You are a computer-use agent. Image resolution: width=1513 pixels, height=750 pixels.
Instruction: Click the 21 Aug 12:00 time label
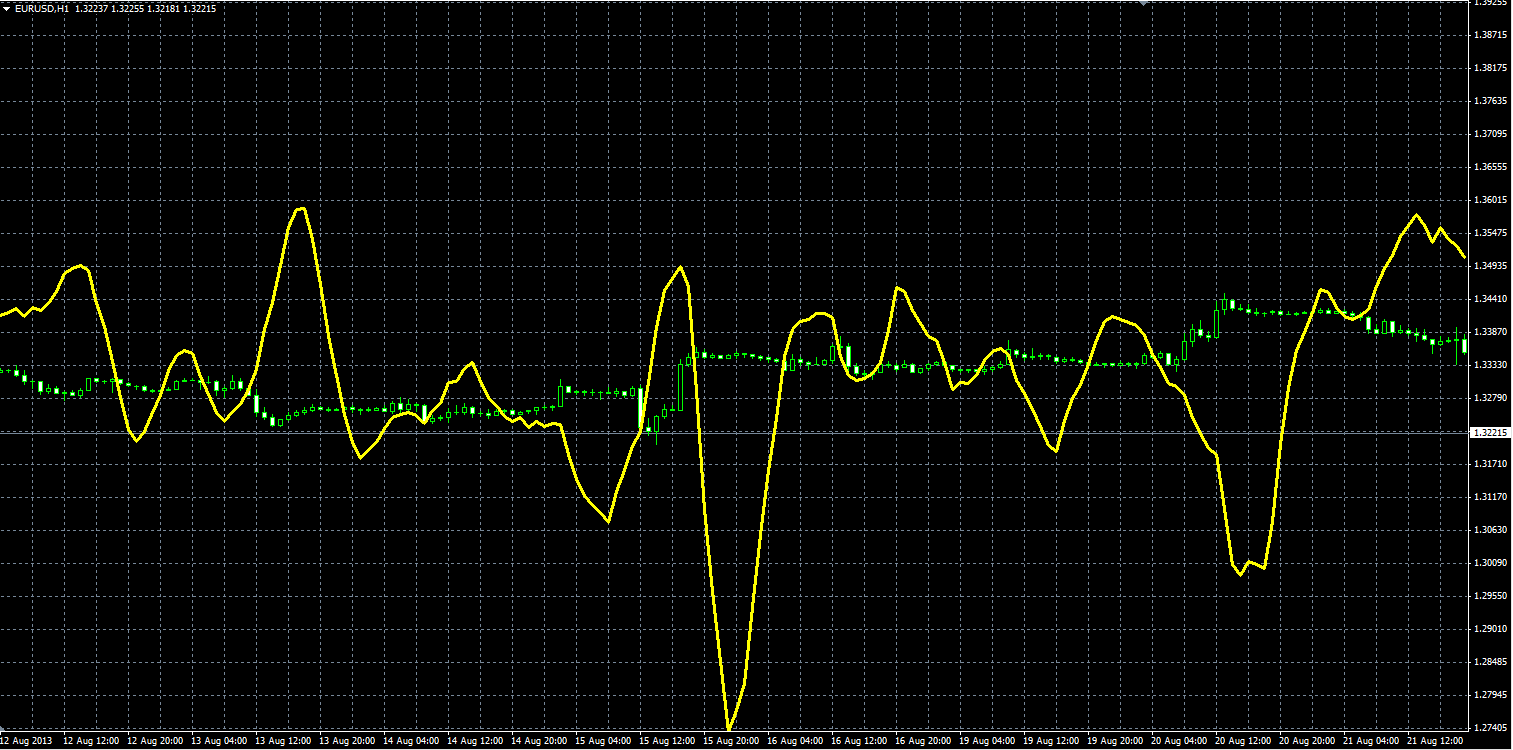[1435, 741]
